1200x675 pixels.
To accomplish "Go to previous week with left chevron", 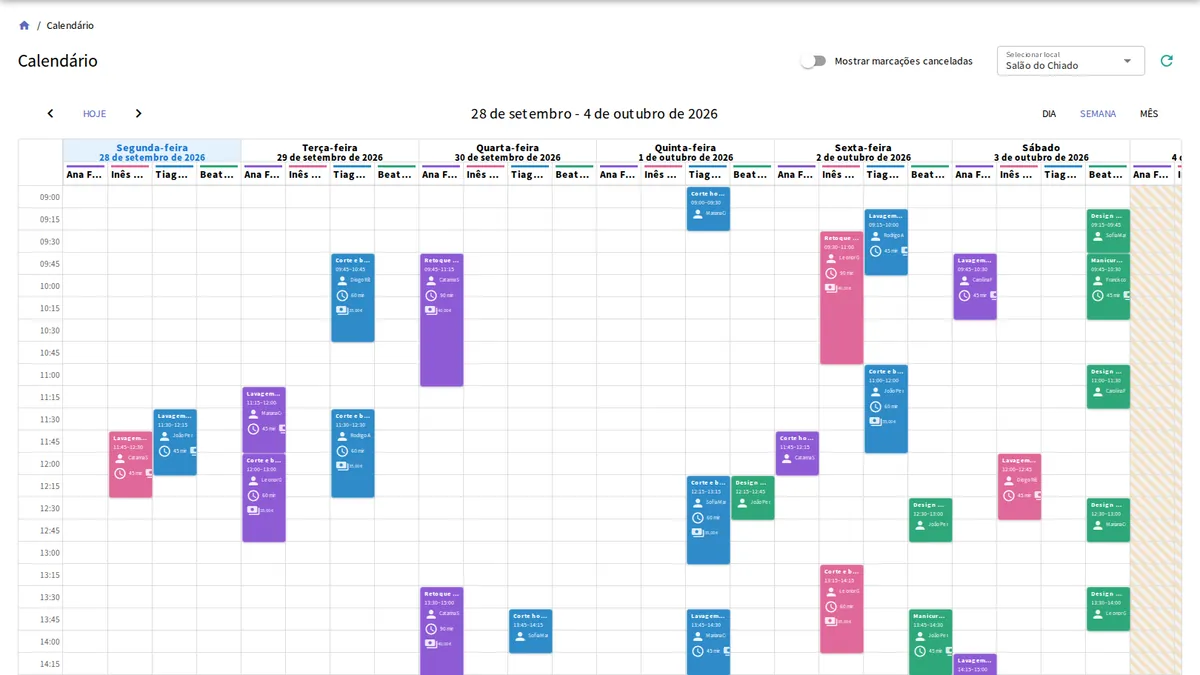I will [50, 114].
